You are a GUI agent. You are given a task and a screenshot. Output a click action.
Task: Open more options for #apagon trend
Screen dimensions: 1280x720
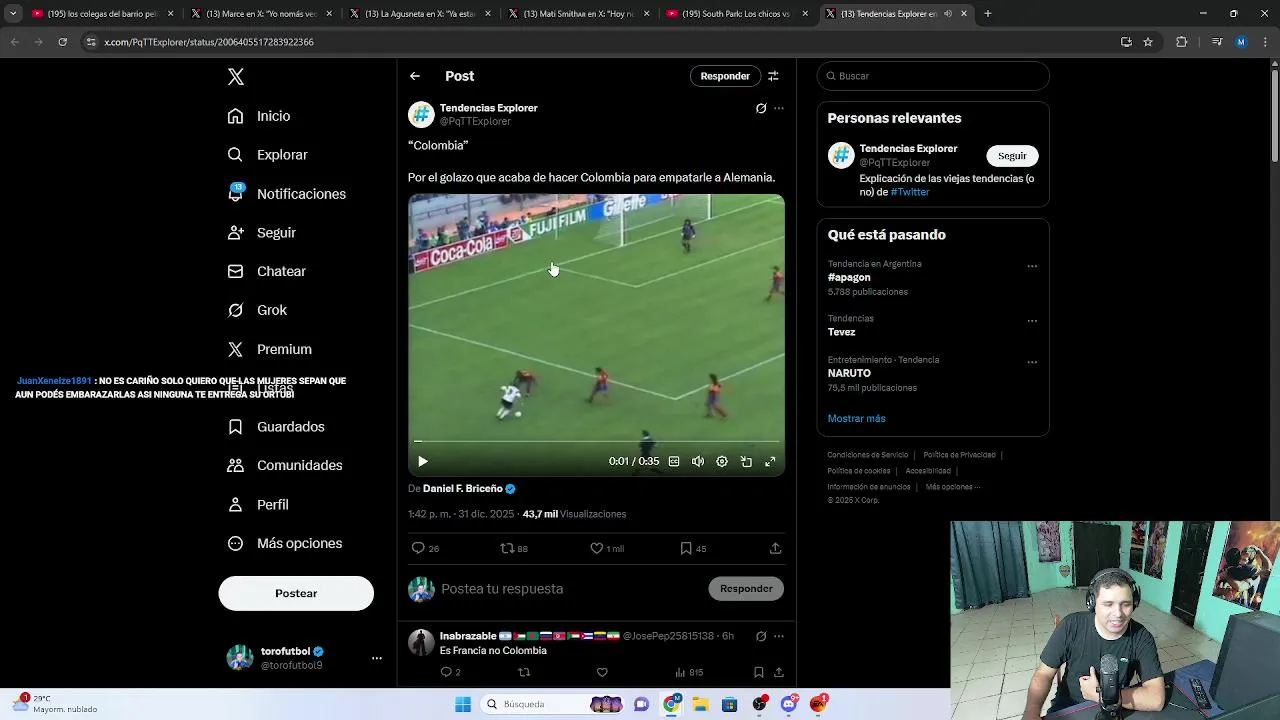1032,267
